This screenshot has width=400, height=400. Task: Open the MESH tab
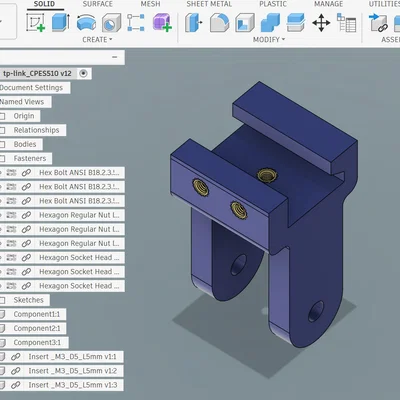[150, 4]
